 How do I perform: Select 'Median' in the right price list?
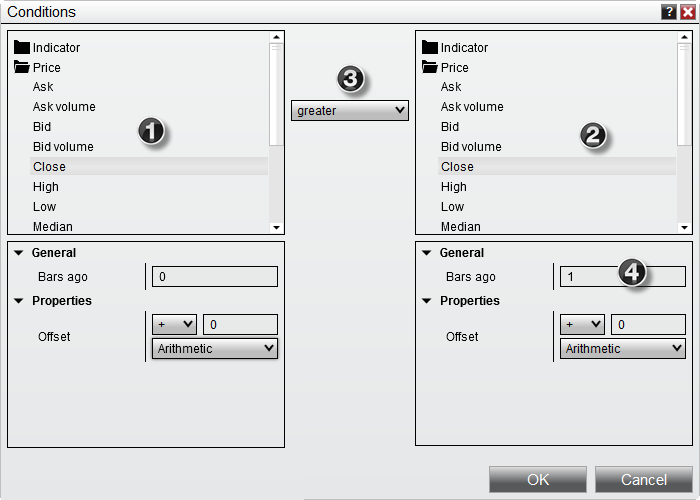(x=461, y=227)
